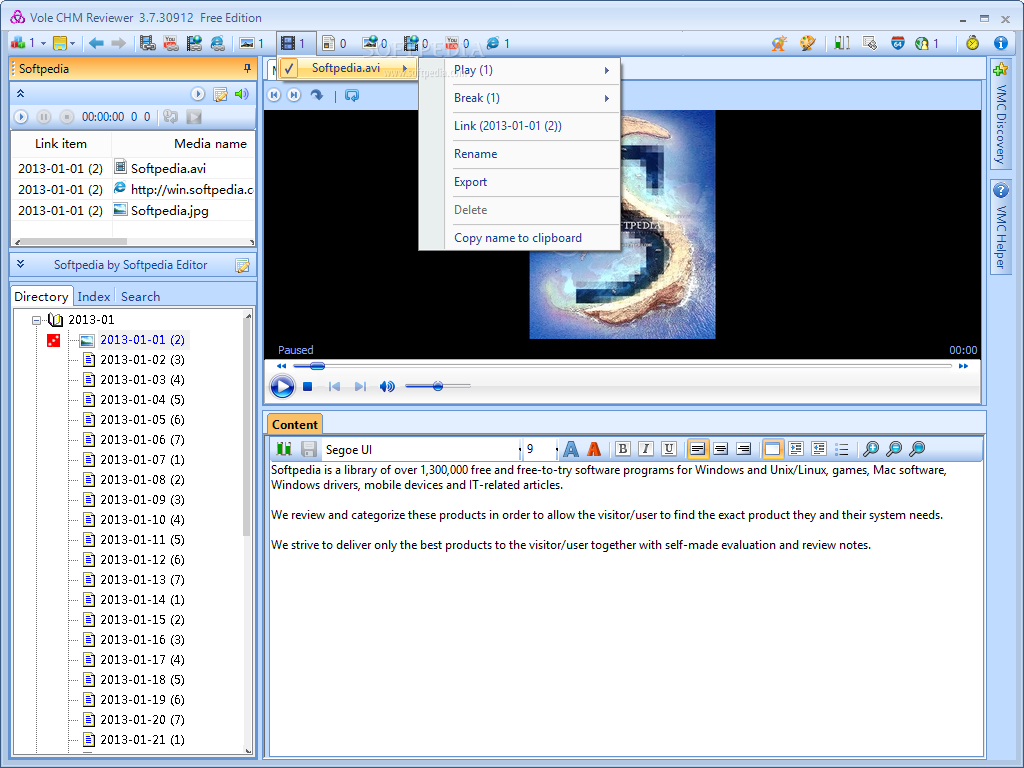Pin the Softpedia panel

[247, 68]
